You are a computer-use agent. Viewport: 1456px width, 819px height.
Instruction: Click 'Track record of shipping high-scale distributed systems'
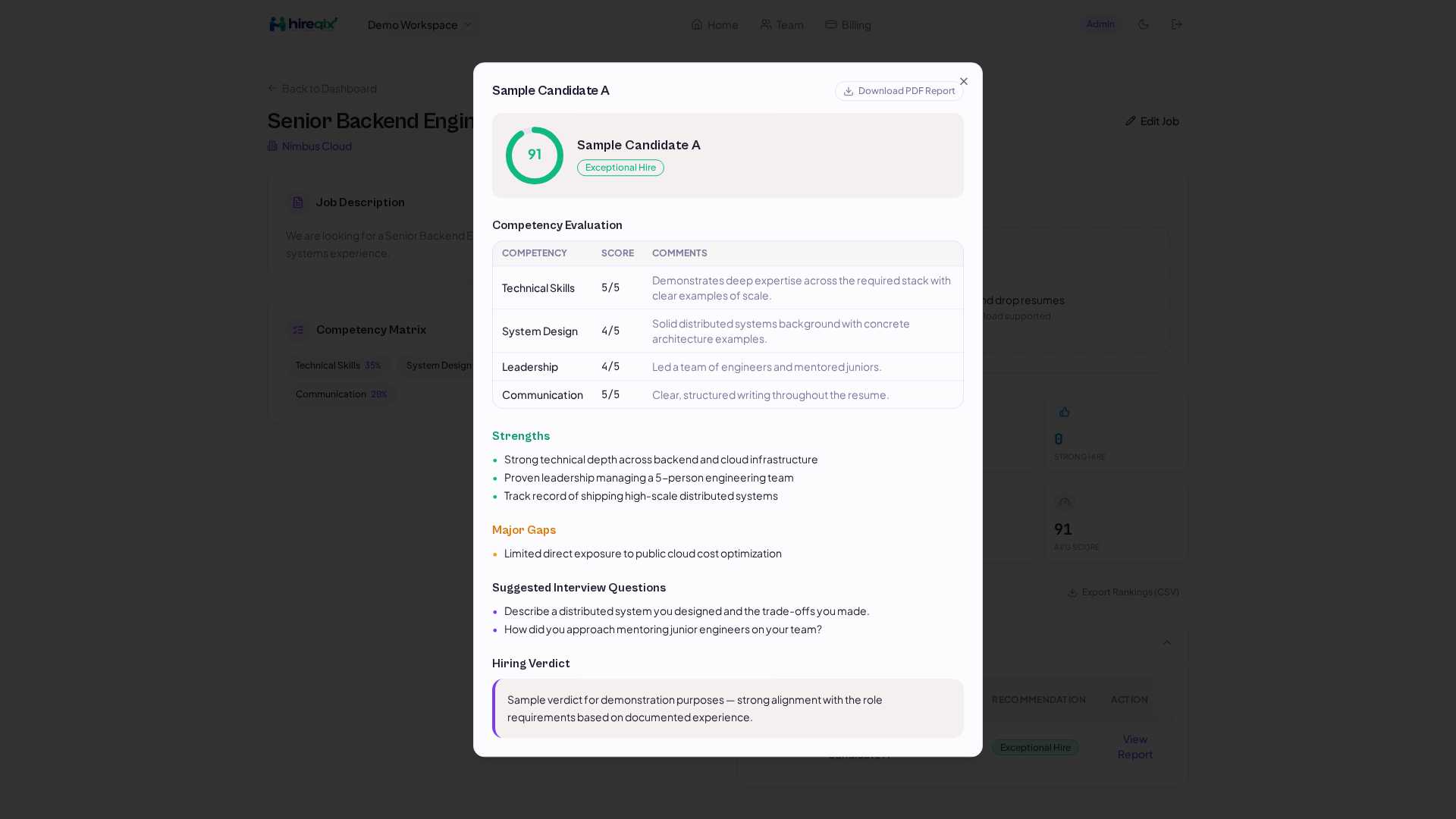tap(641, 496)
